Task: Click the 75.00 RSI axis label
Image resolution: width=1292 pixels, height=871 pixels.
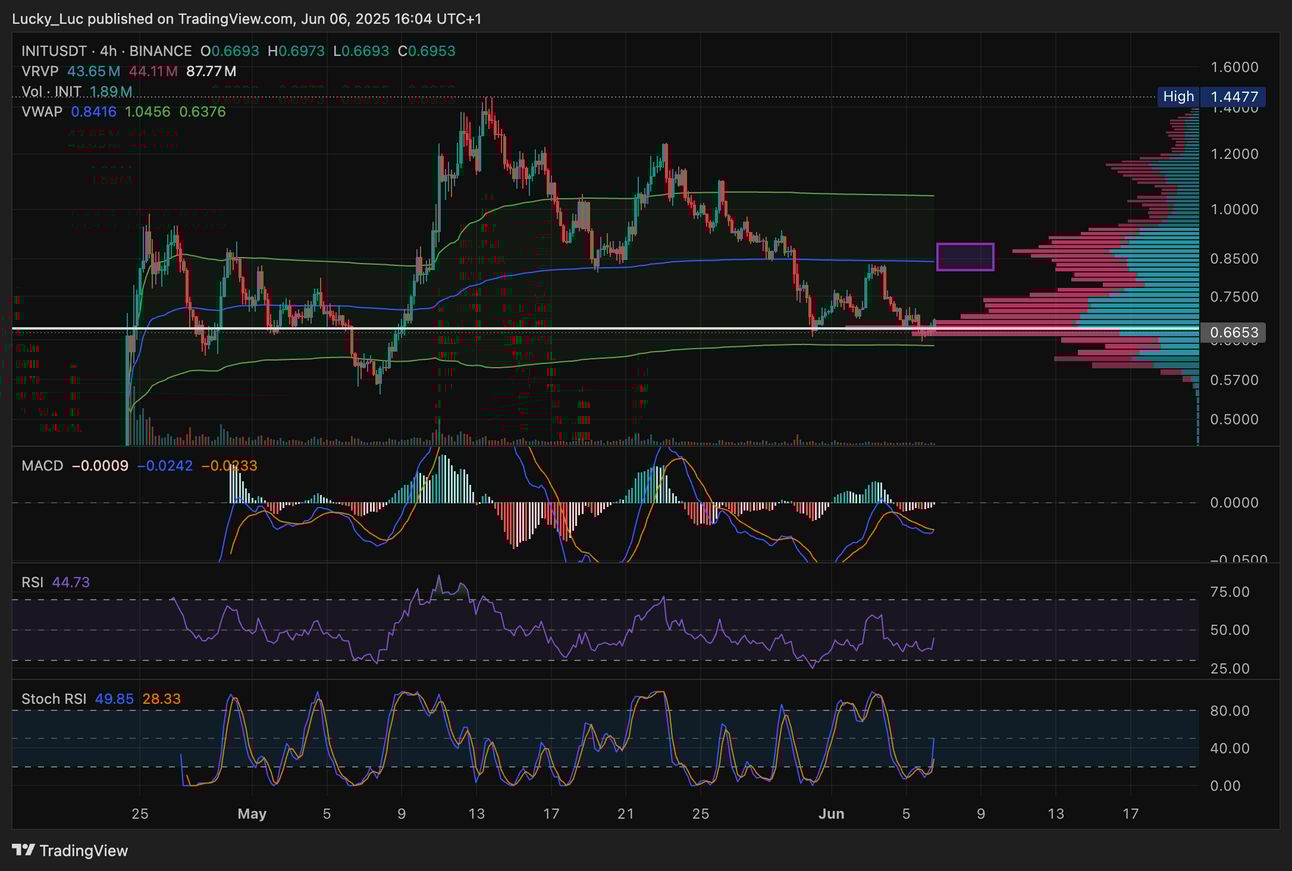Action: [1230, 592]
